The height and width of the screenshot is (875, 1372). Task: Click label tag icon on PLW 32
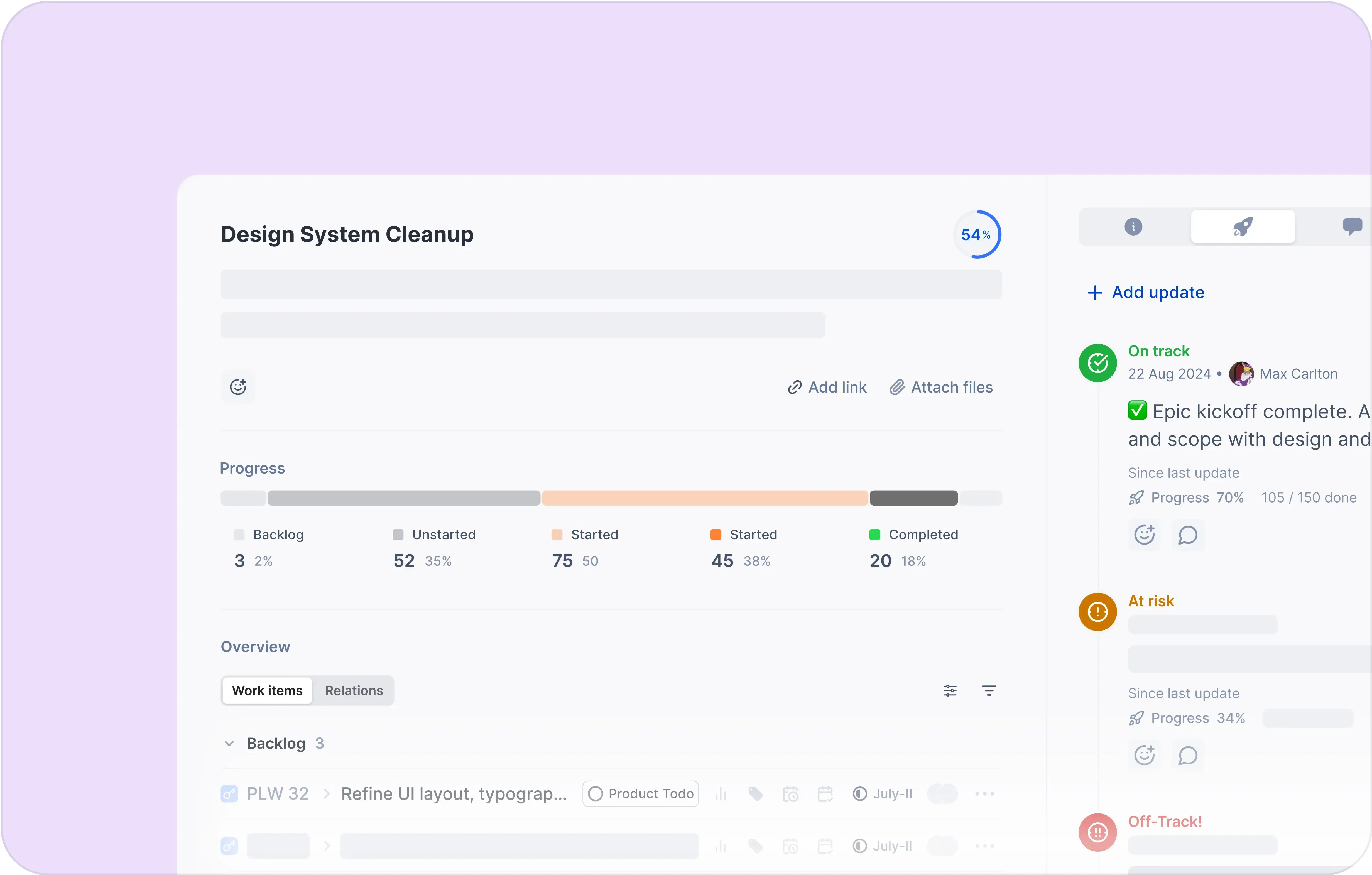(x=756, y=793)
